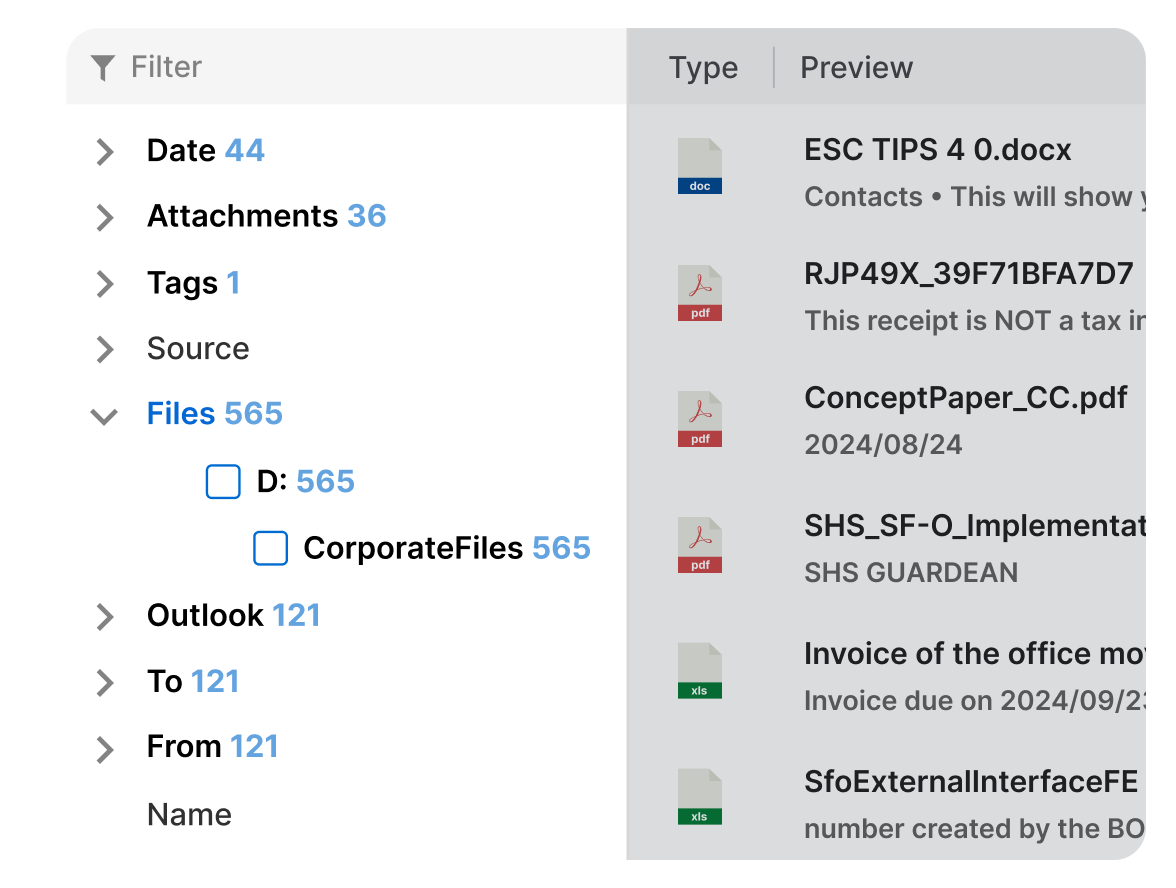Image resolution: width=1176 pixels, height=888 pixels.
Task: Expand the Outlook filter group
Action: pyautogui.click(x=104, y=617)
